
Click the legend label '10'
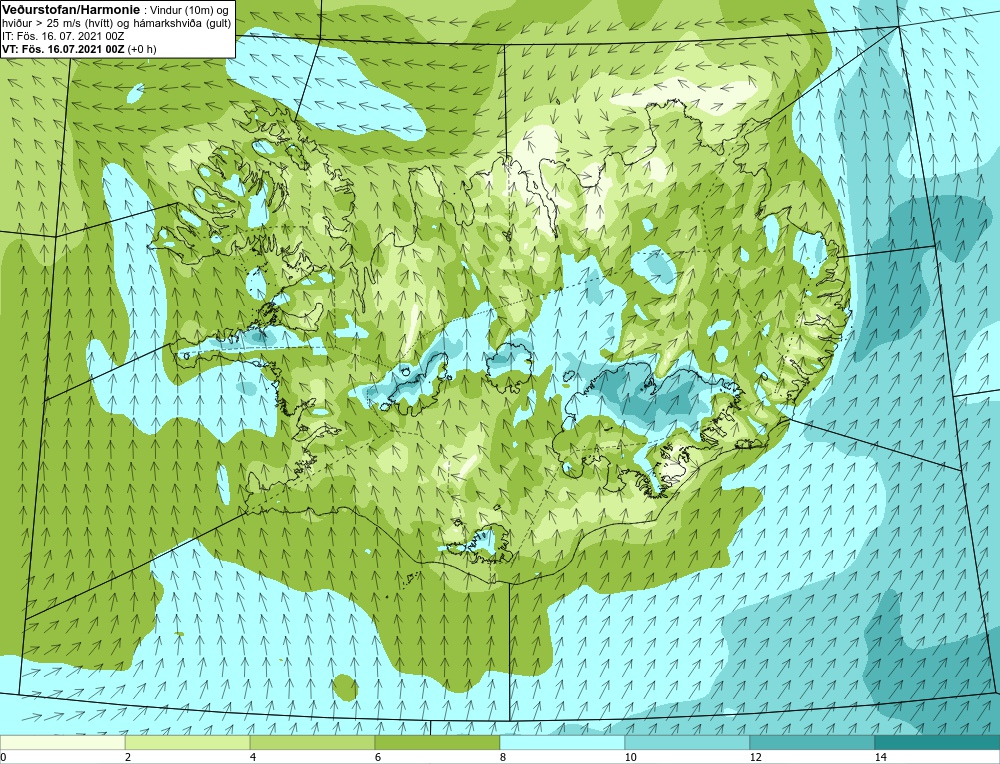(x=631, y=757)
